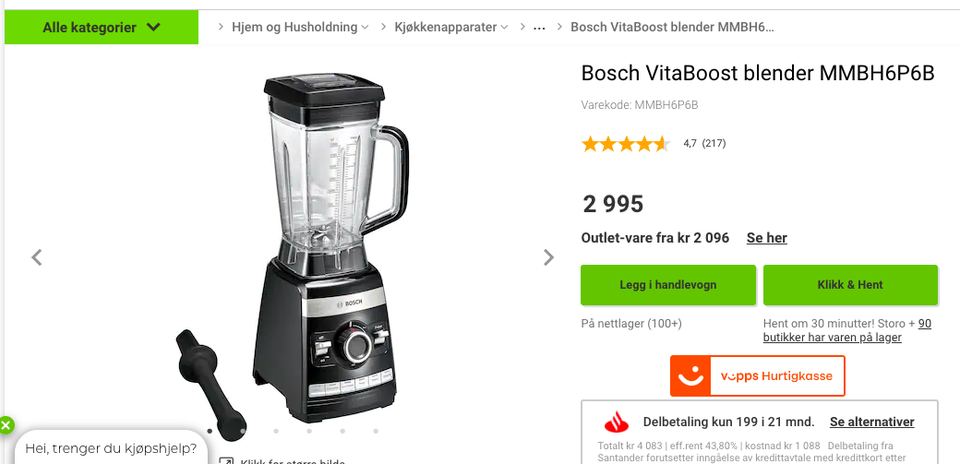Open the larger image icon
The height and width of the screenshot is (464, 960).
pos(227,462)
